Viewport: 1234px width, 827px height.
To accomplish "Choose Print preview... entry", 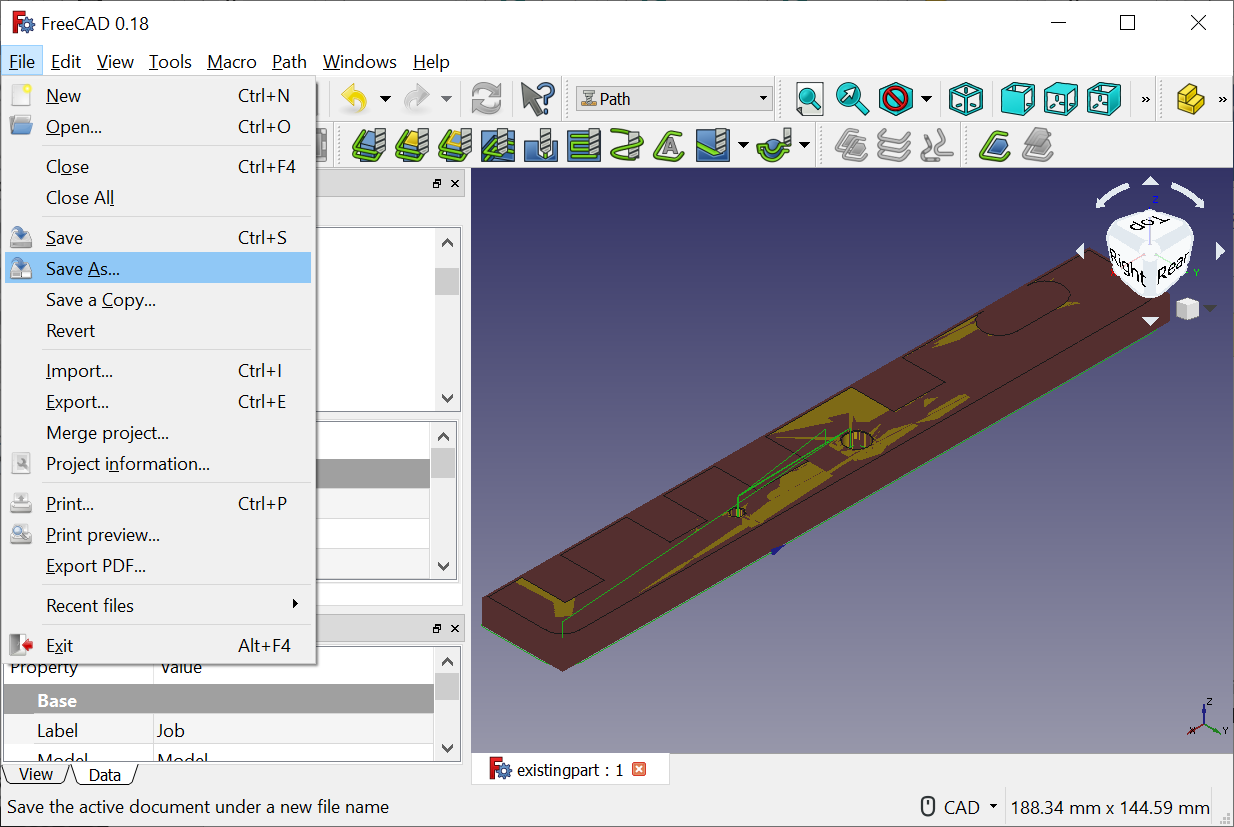I will pyautogui.click(x=158, y=535).
